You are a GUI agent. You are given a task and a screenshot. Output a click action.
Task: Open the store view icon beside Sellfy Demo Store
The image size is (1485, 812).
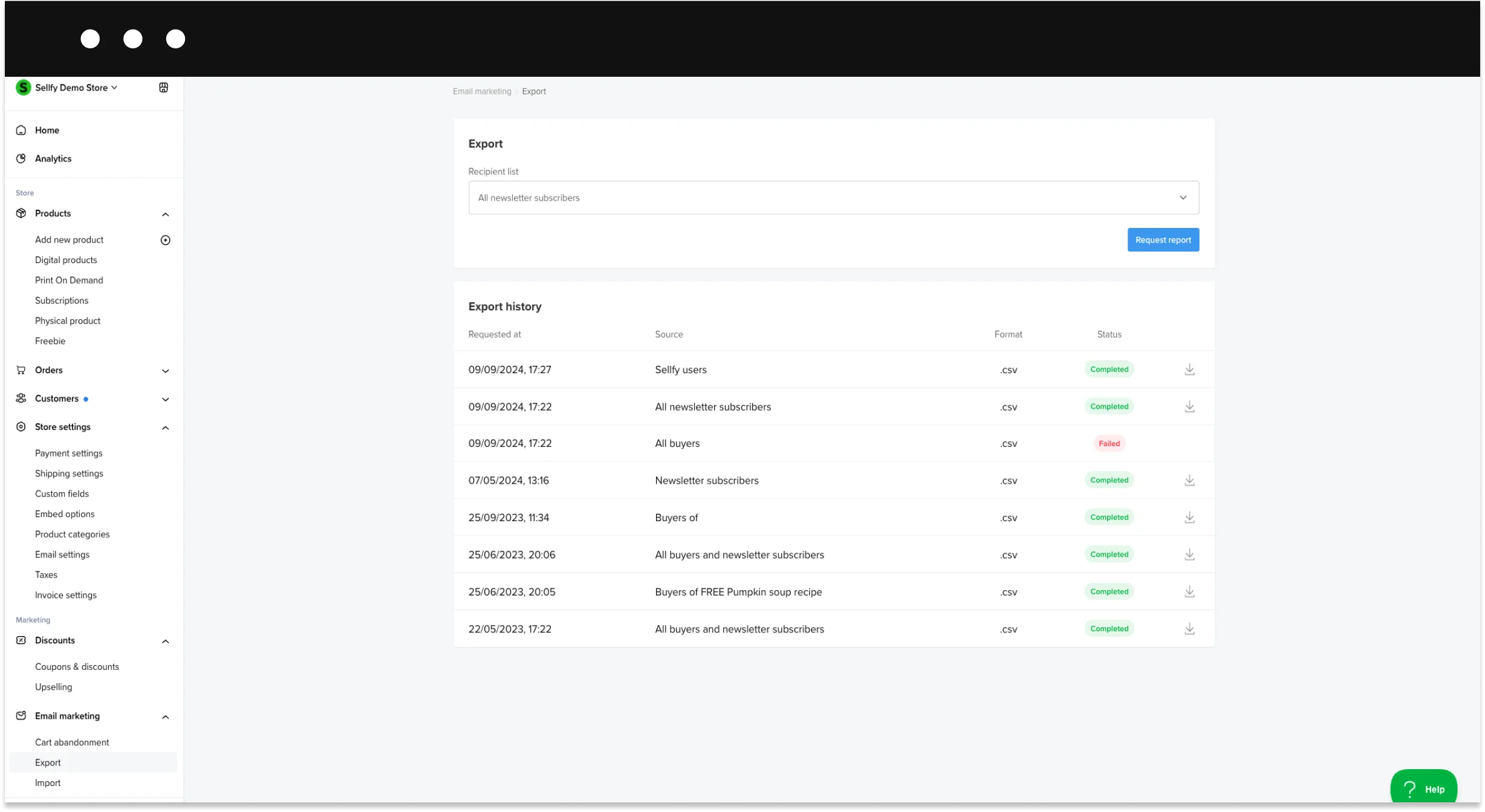click(163, 88)
